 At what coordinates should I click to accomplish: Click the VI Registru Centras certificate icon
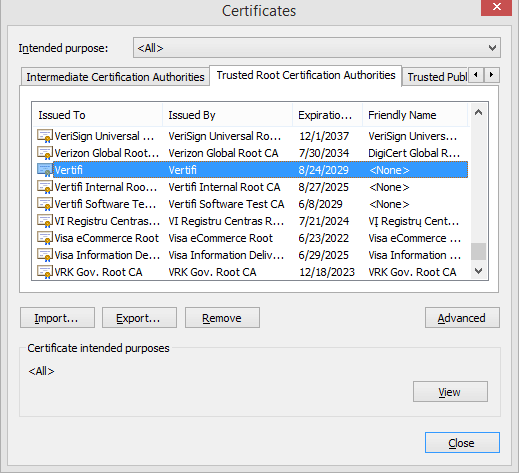[45, 221]
